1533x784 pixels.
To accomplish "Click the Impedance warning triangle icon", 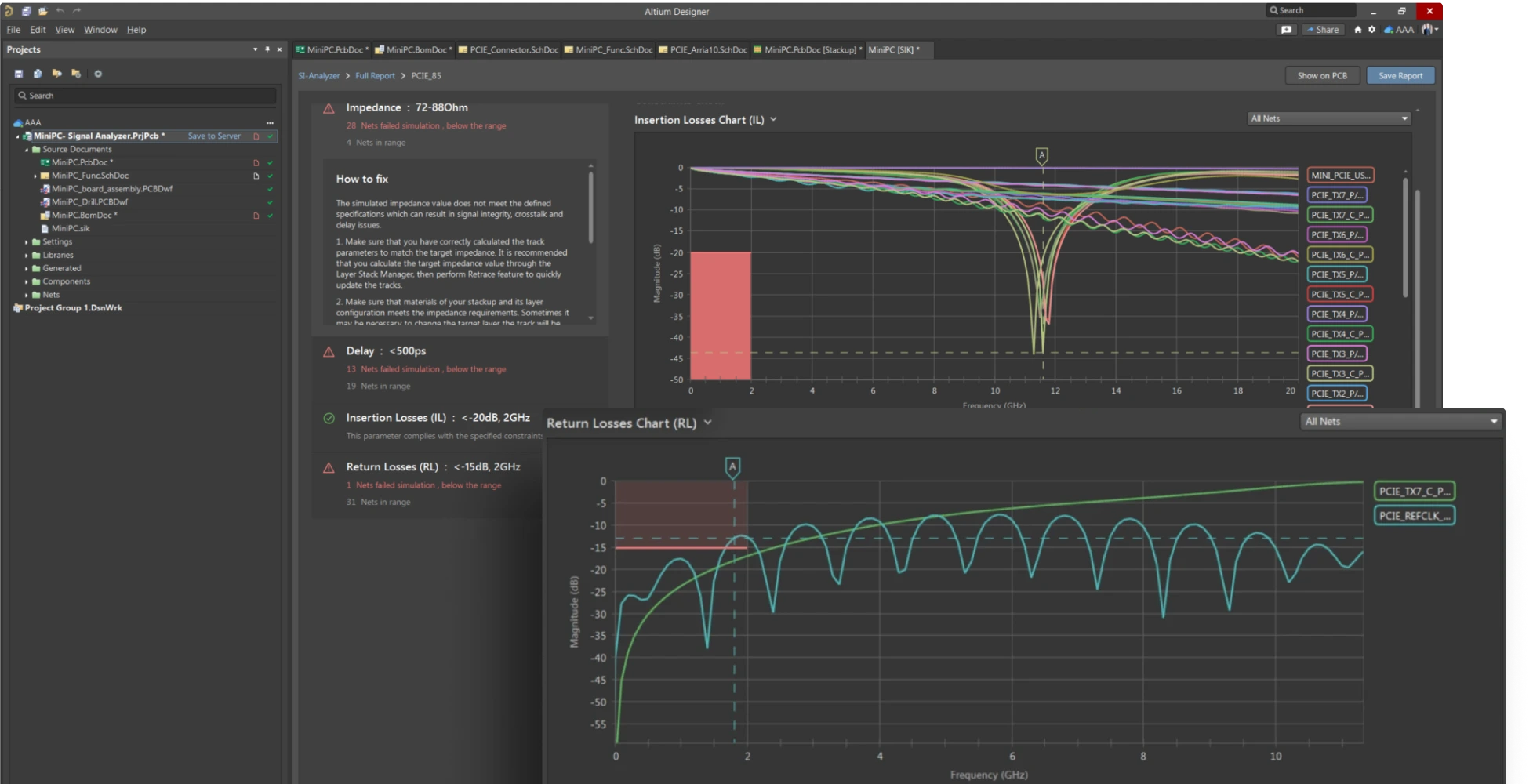I will click(329, 109).
